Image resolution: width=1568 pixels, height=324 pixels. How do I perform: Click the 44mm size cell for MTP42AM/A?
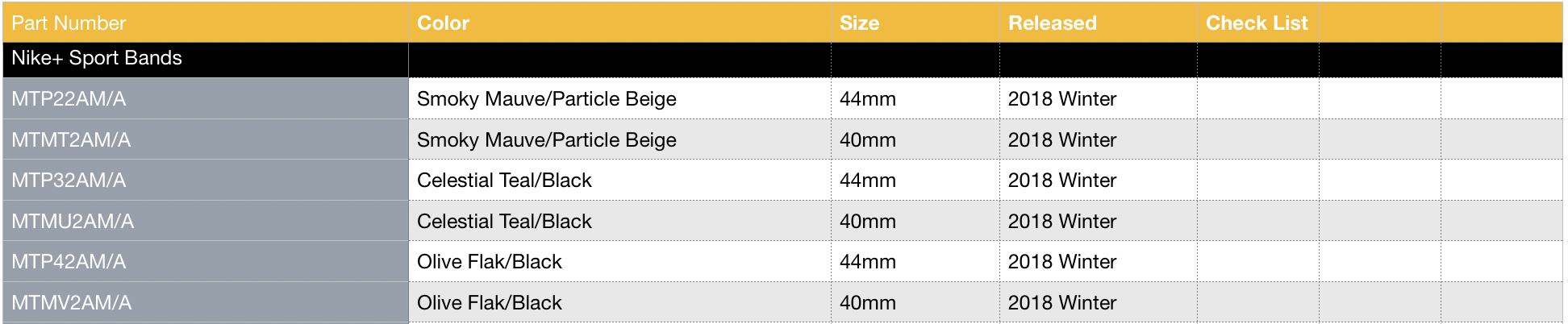(867, 262)
